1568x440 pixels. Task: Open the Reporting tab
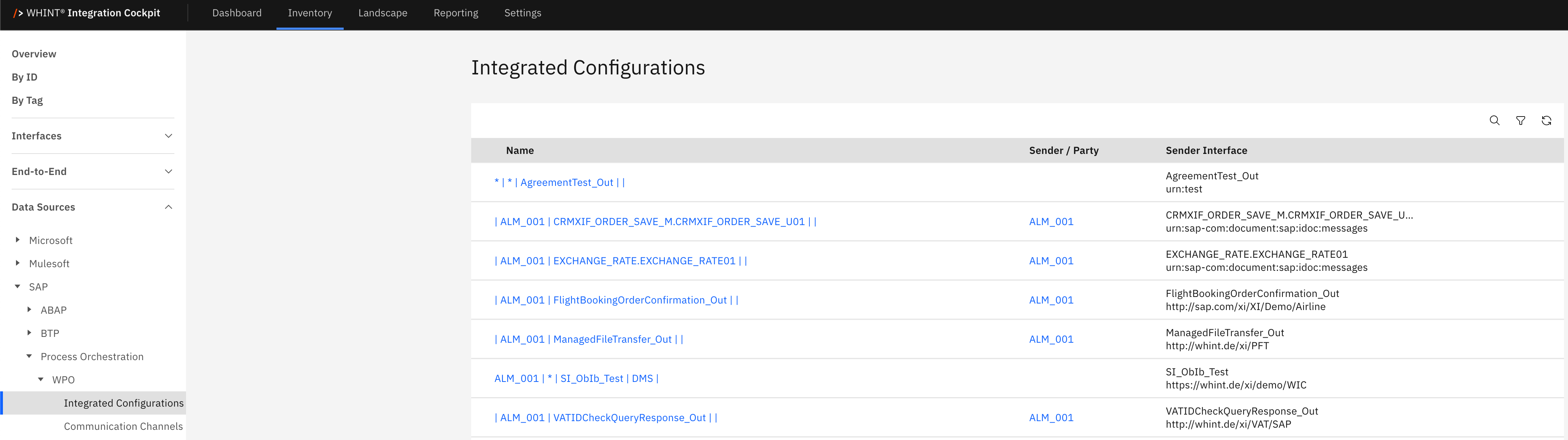pos(455,13)
